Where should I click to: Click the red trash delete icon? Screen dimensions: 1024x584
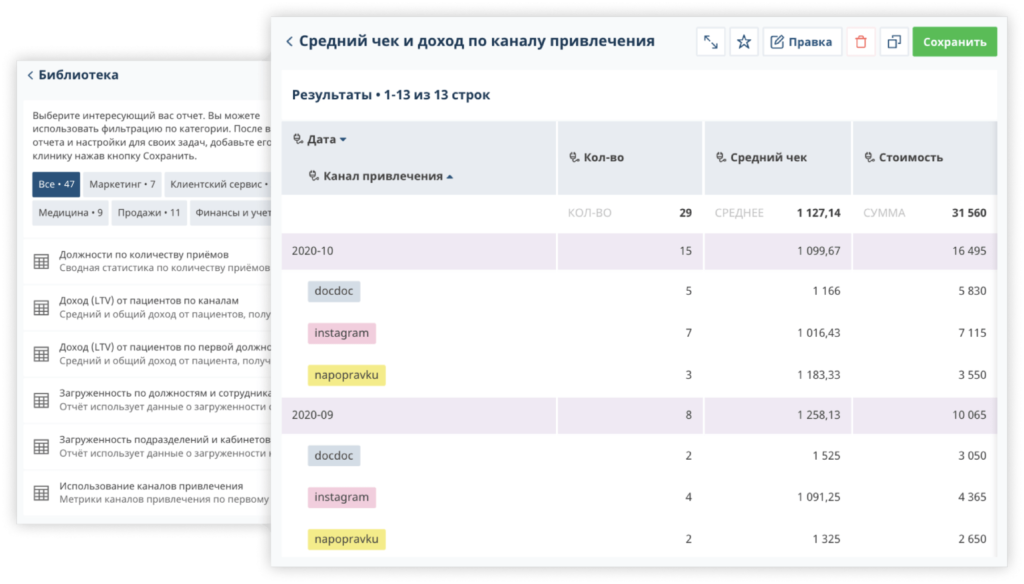[860, 42]
